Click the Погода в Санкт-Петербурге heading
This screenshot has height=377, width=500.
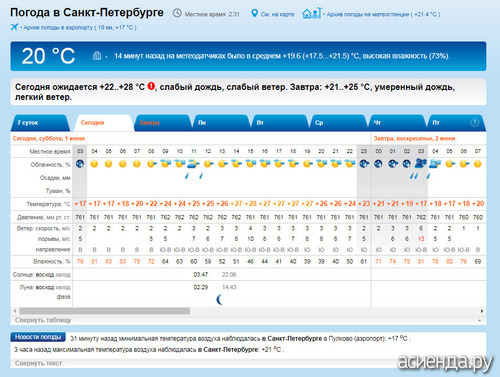pyautogui.click(x=87, y=12)
